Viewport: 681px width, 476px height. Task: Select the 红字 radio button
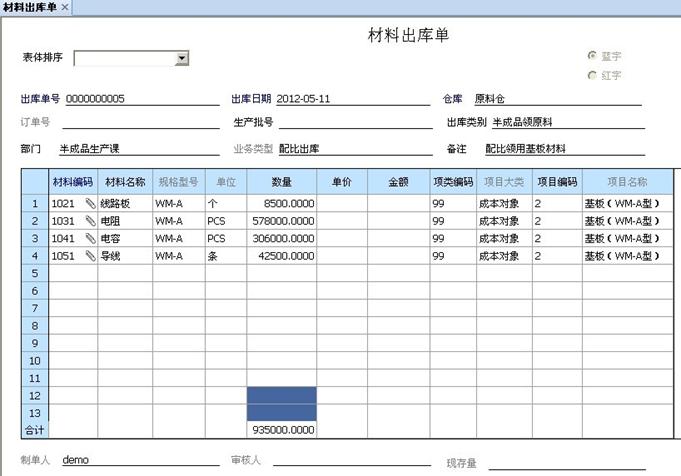click(x=592, y=75)
